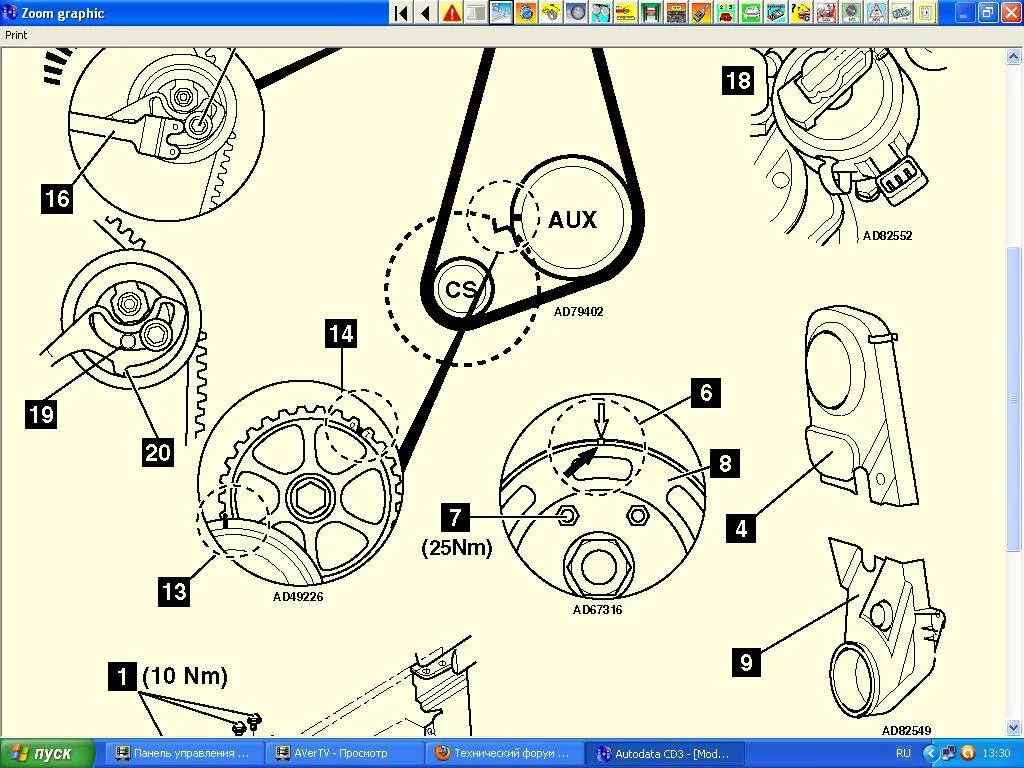Open the question mark car icon

point(800,12)
